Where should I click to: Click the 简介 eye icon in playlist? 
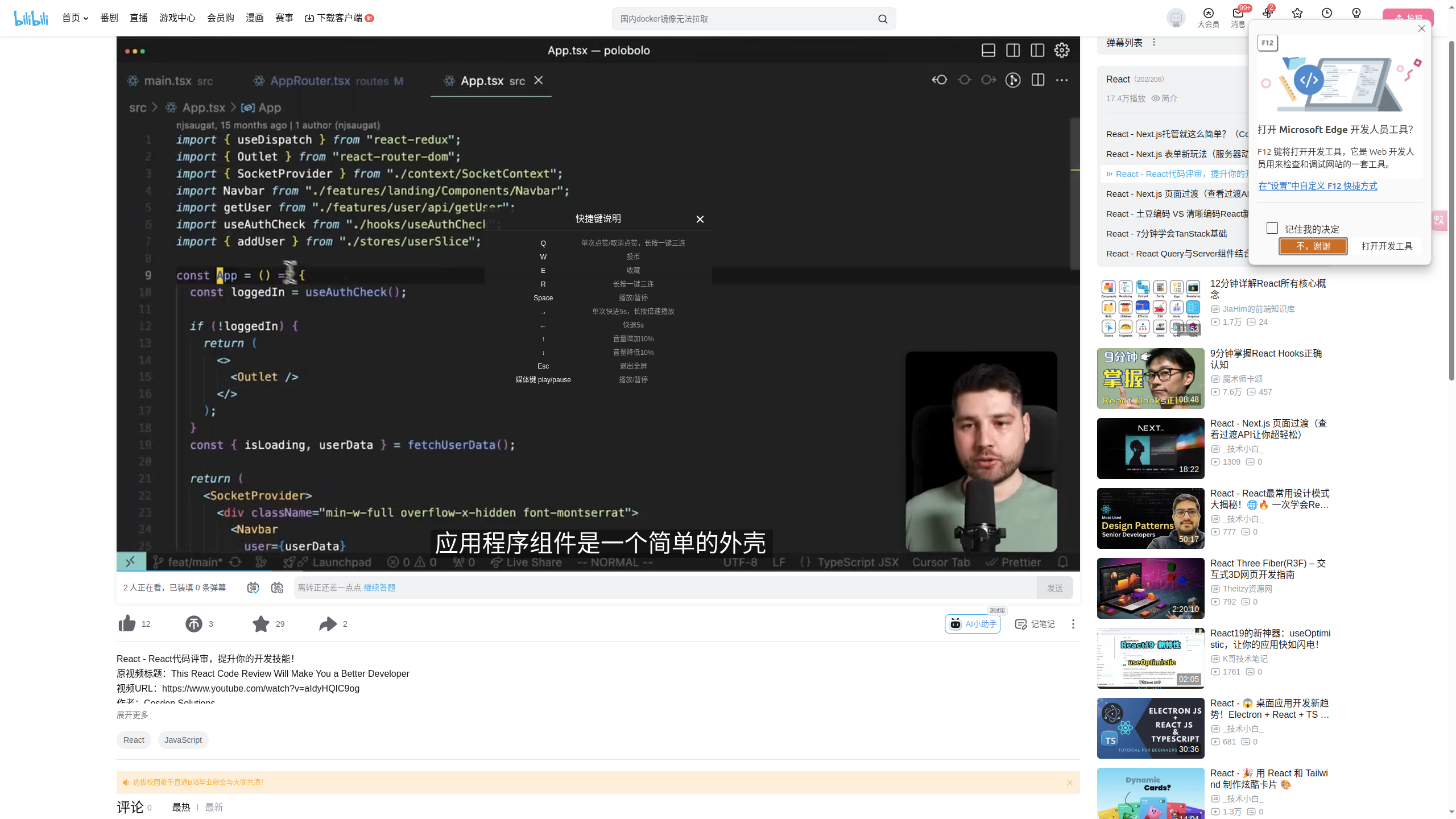1155,98
